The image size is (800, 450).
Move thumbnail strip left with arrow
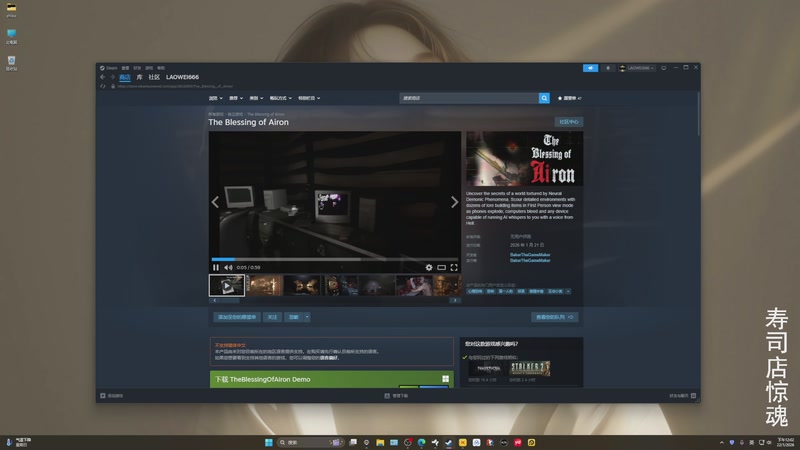tap(215, 301)
